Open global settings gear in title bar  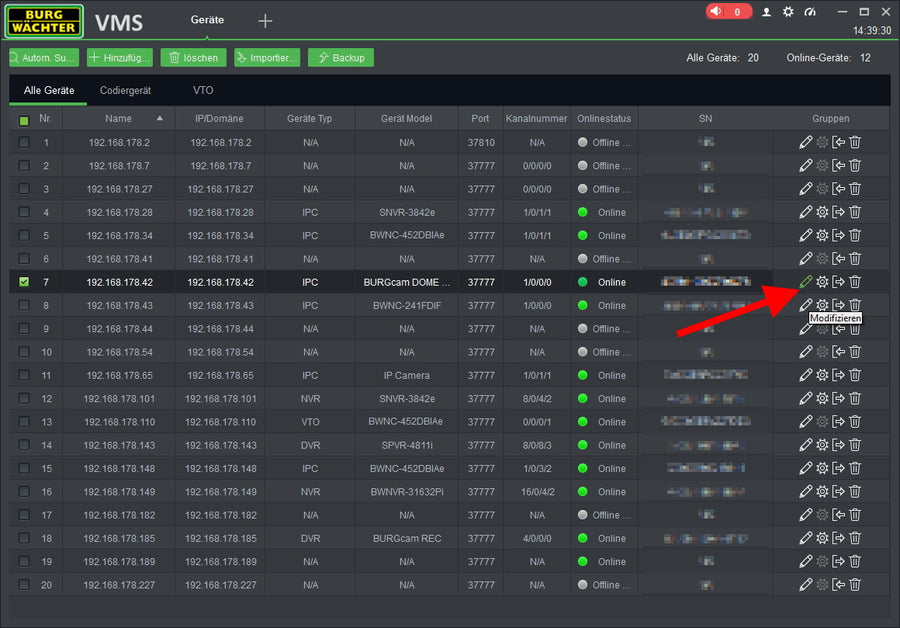coord(788,12)
